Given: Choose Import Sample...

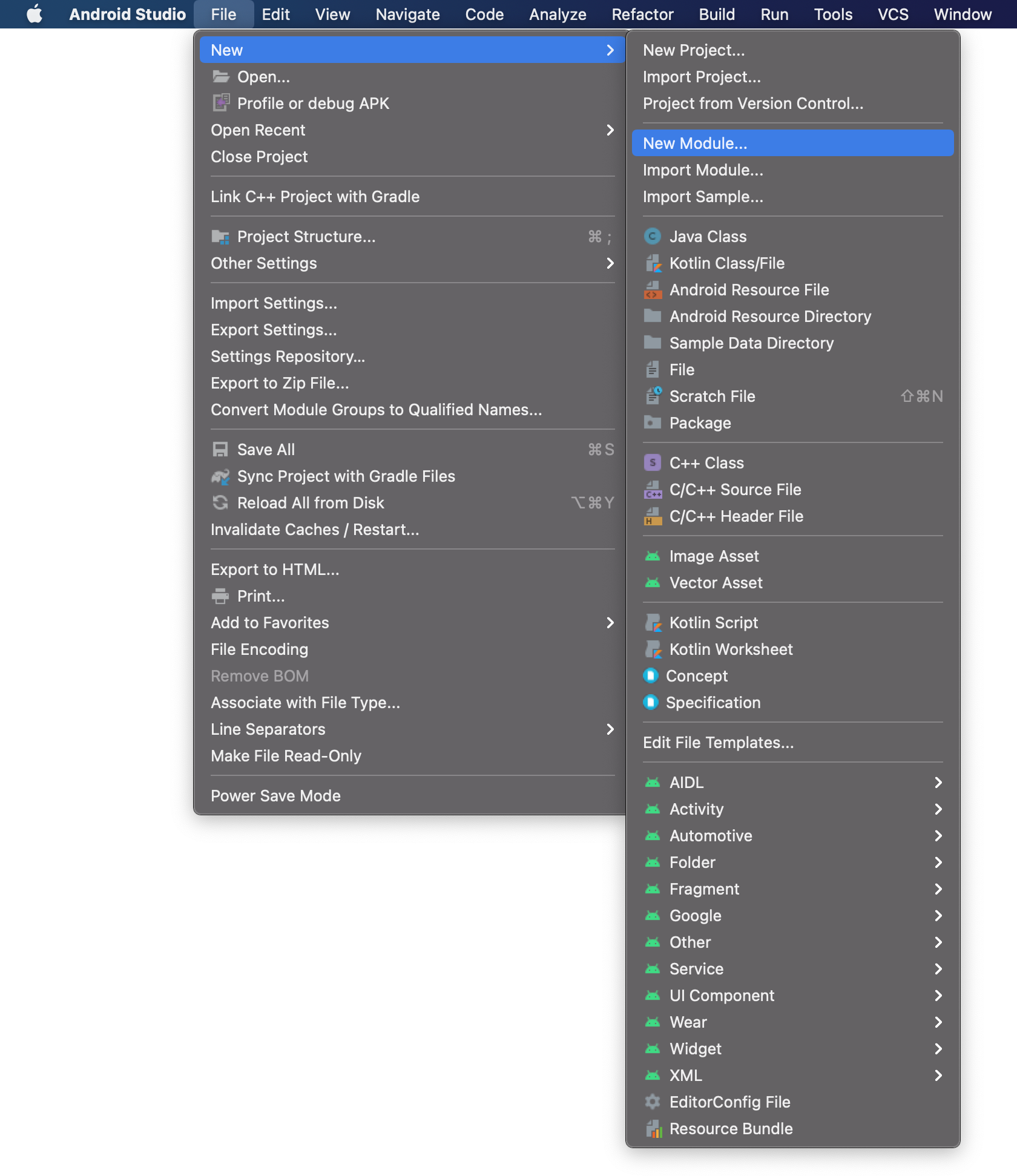Looking at the screenshot, I should [x=792, y=197].
